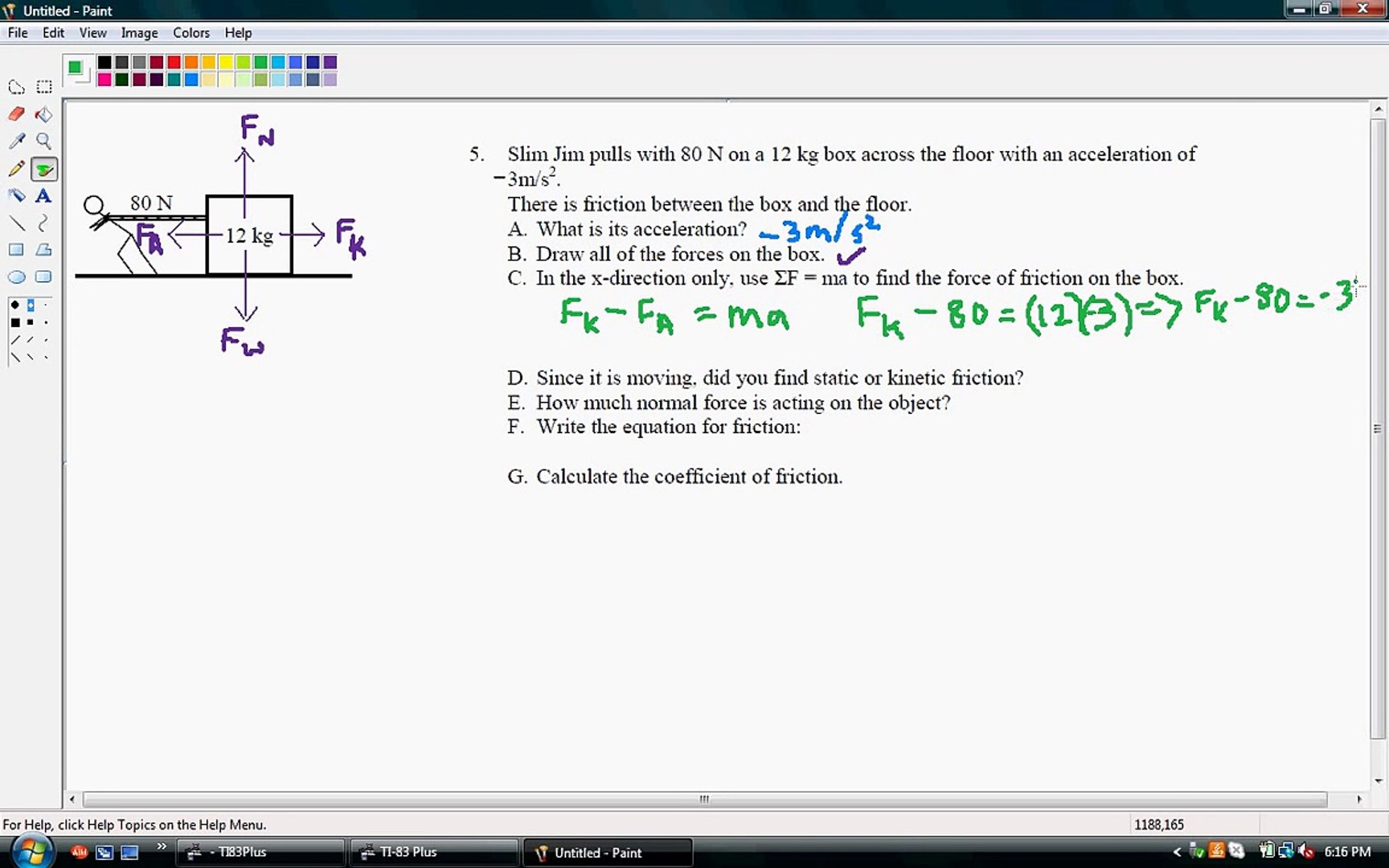Screen dimensions: 1389x868
Task: Click the 6:16 PM system clock
Action: (1347, 852)
